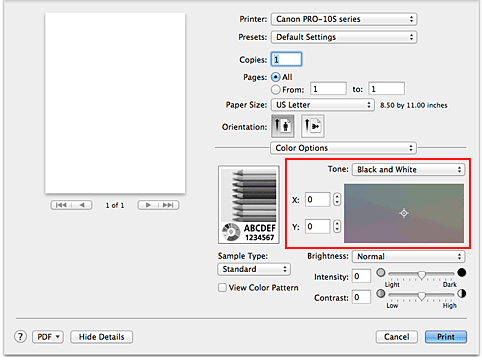
Task: Select the From pages radio button
Action: [276, 90]
